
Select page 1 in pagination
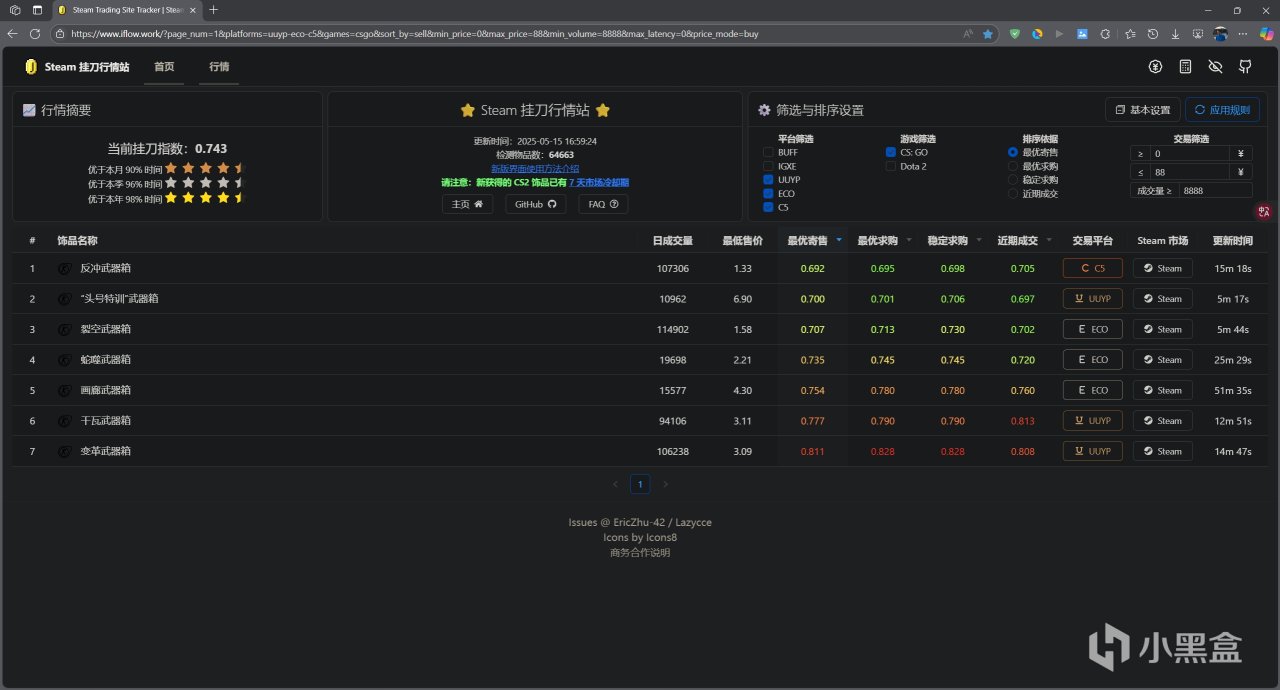[x=641, y=484]
